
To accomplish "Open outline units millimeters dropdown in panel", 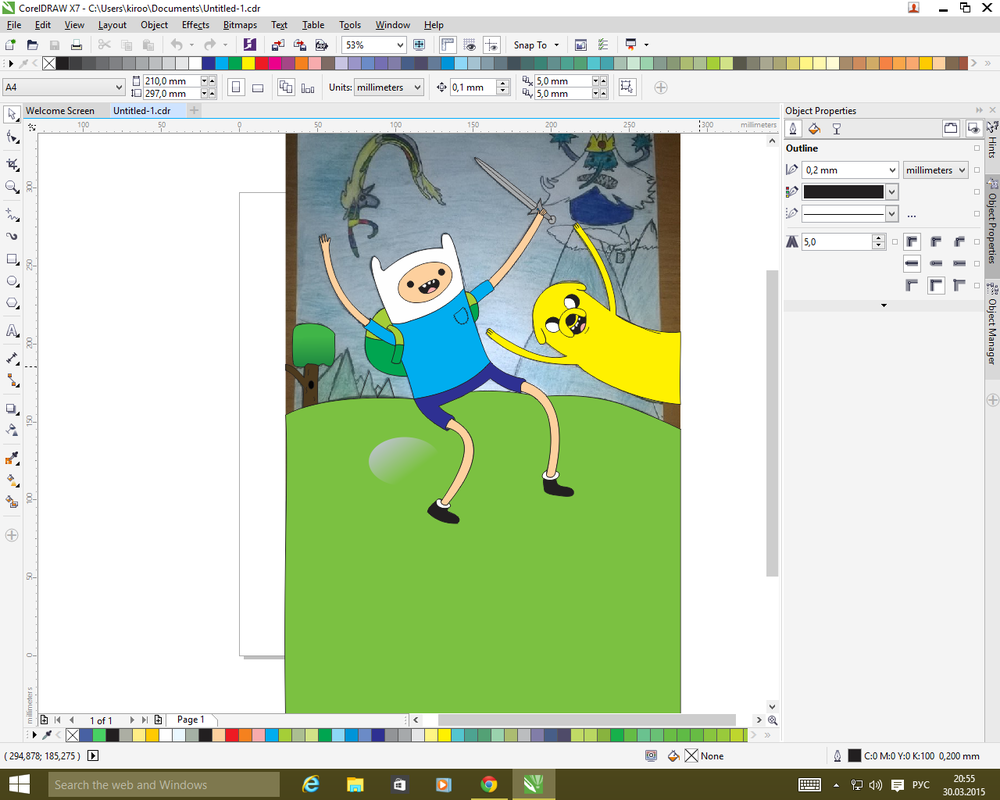I will 936,170.
